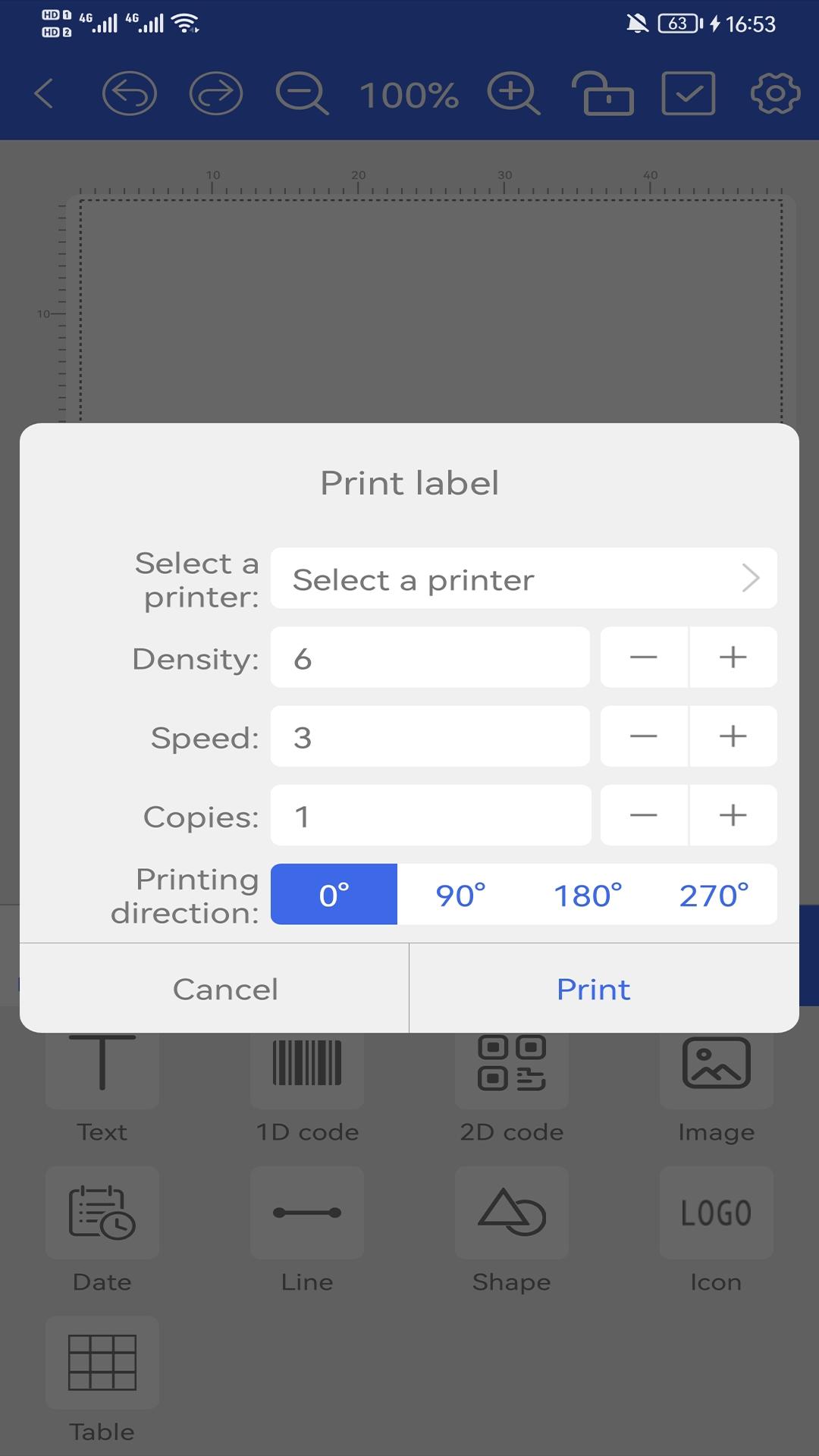
Task: Tap the multi-select checkmark icon
Action: 689,94
